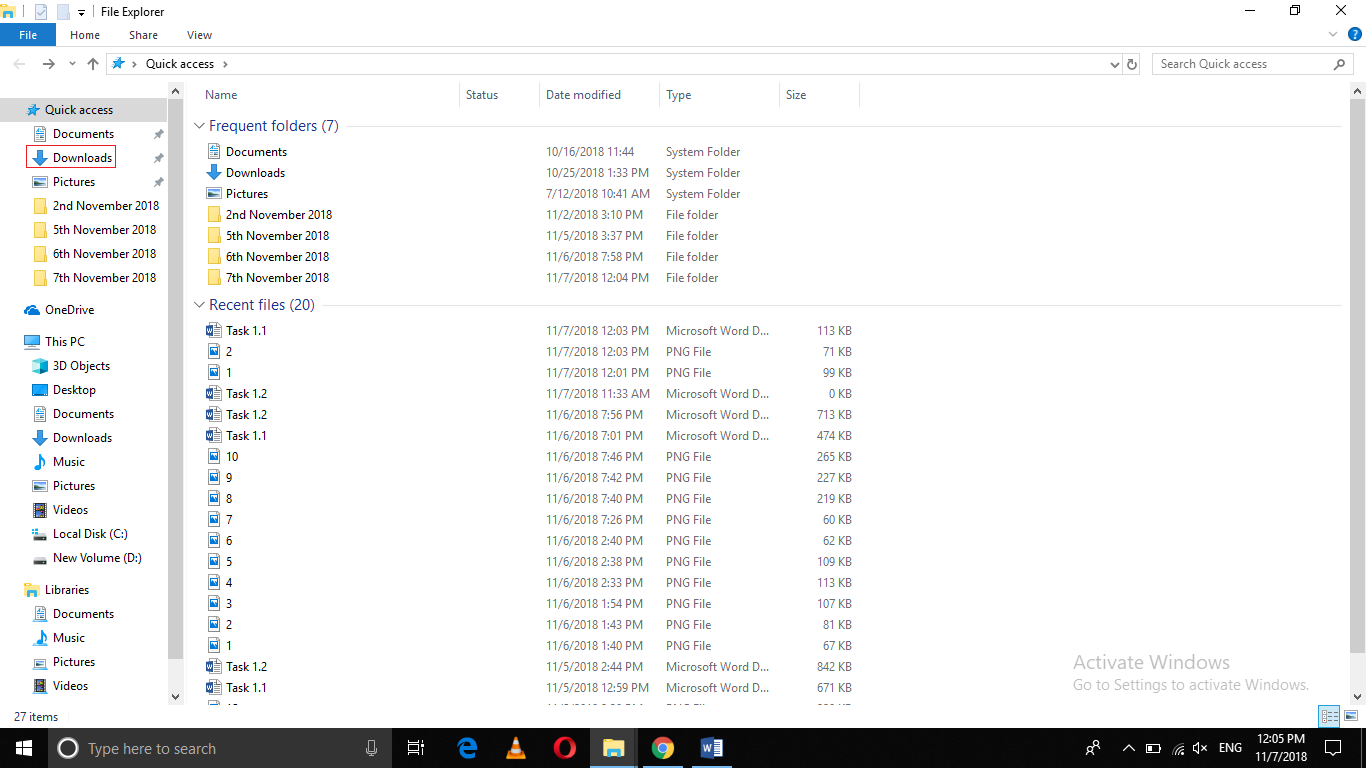The image size is (1366, 768).
Task: Switch to the View ribbon tab
Action: [198, 34]
